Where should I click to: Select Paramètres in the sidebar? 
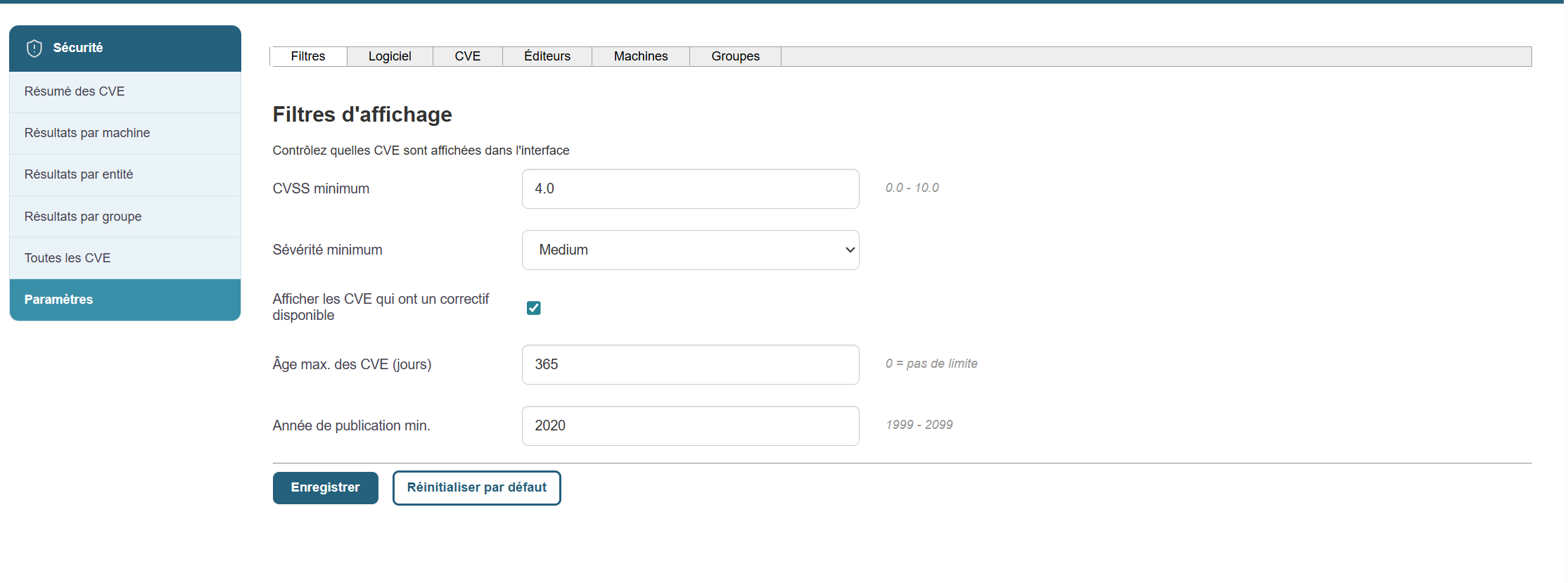[x=58, y=300]
